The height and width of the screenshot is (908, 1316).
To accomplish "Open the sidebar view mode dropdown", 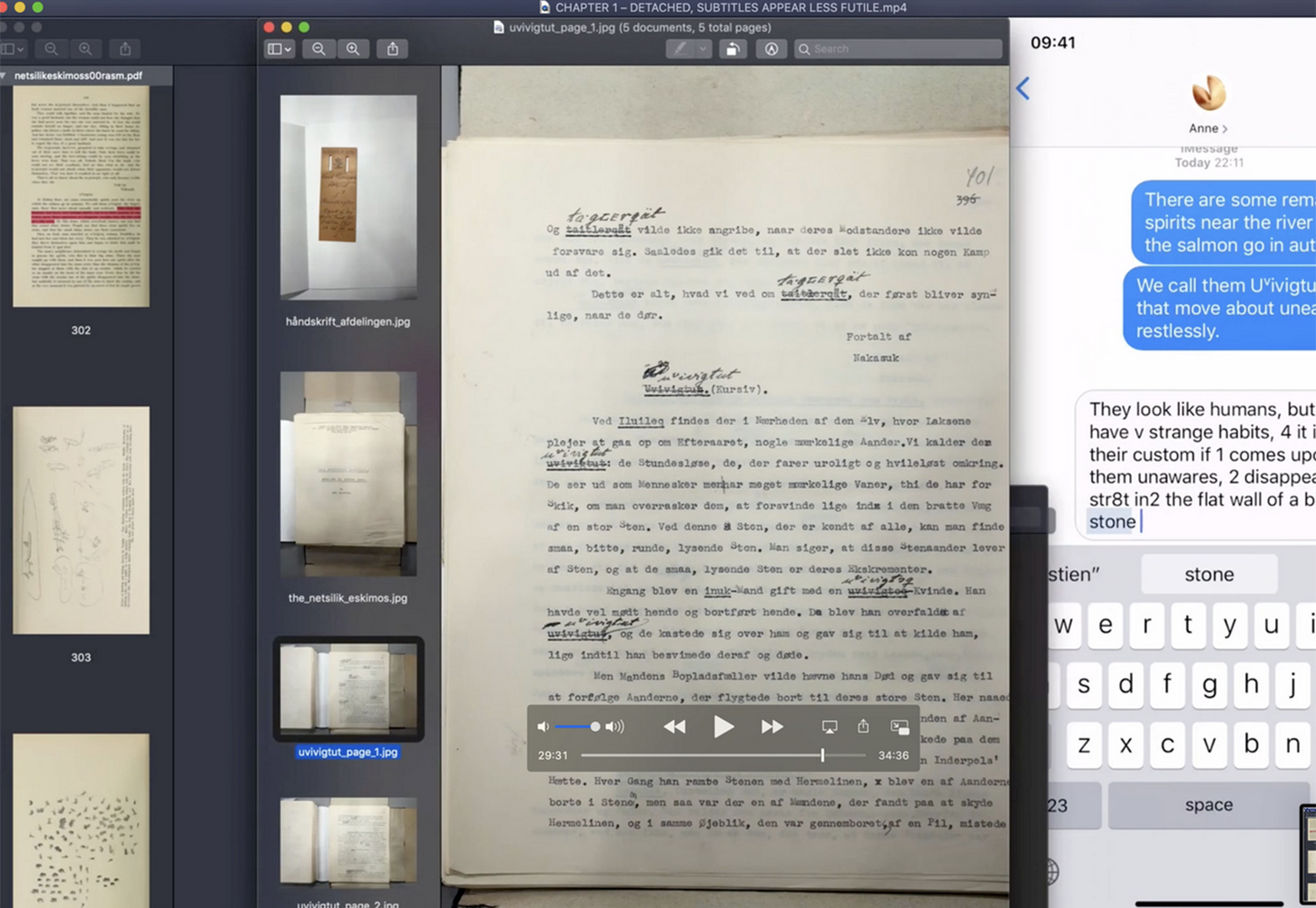I will click(279, 49).
